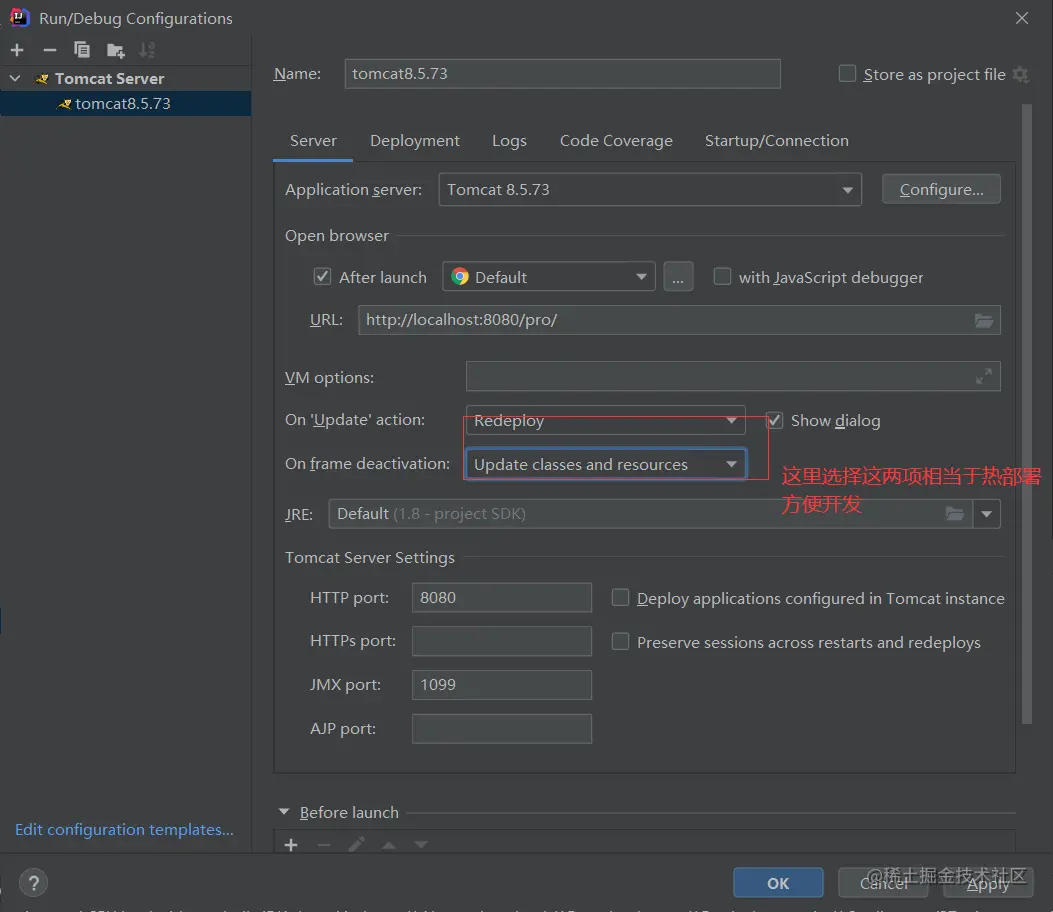Click the Name input field
The height and width of the screenshot is (912, 1053).
563,73
